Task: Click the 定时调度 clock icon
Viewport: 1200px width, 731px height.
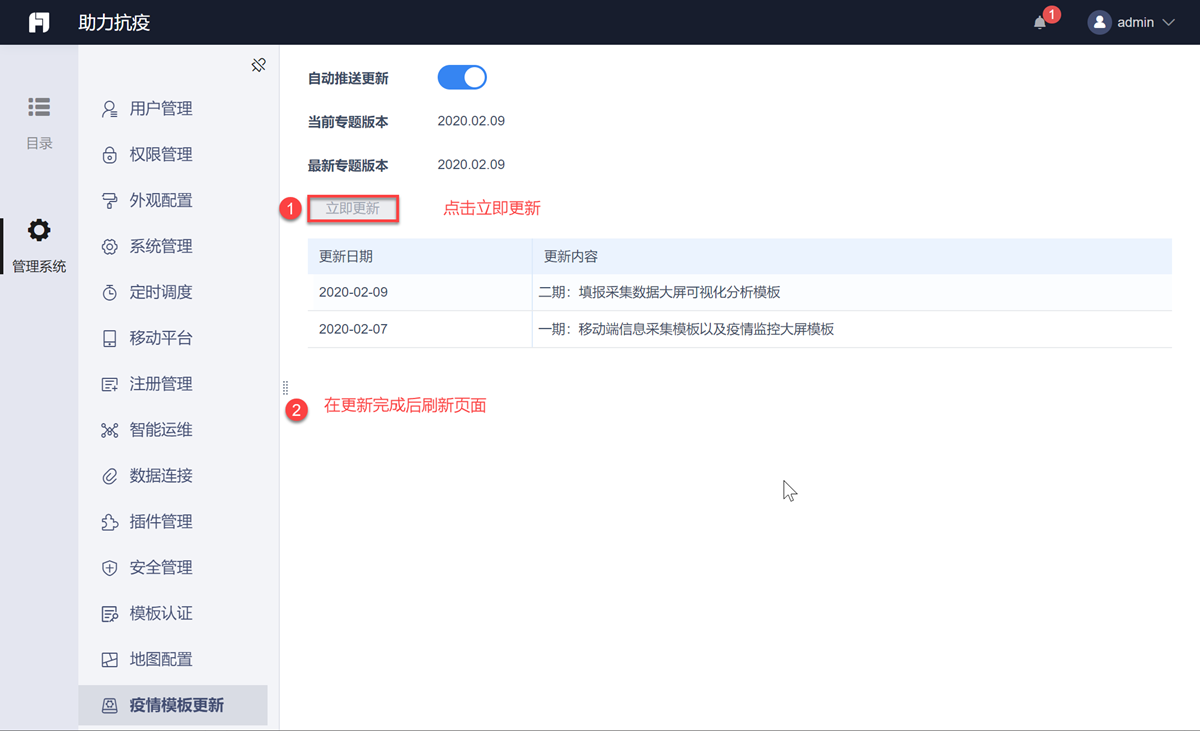Action: (110, 293)
